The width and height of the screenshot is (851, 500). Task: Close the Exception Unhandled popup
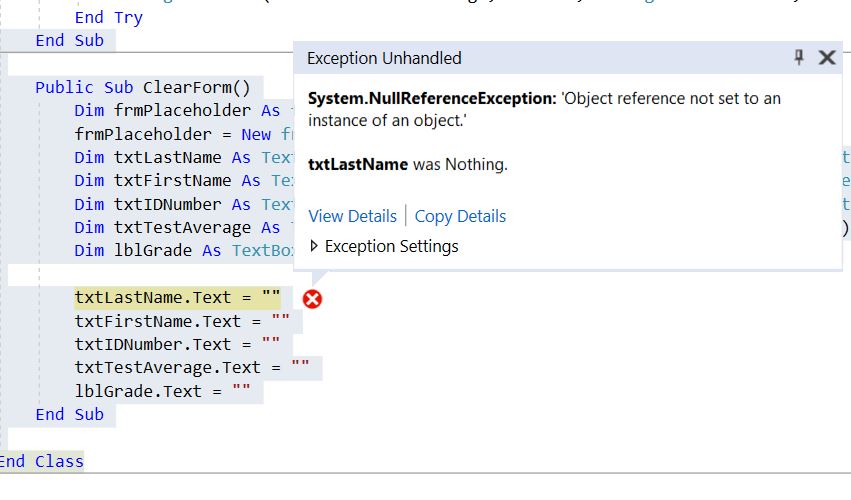(827, 58)
